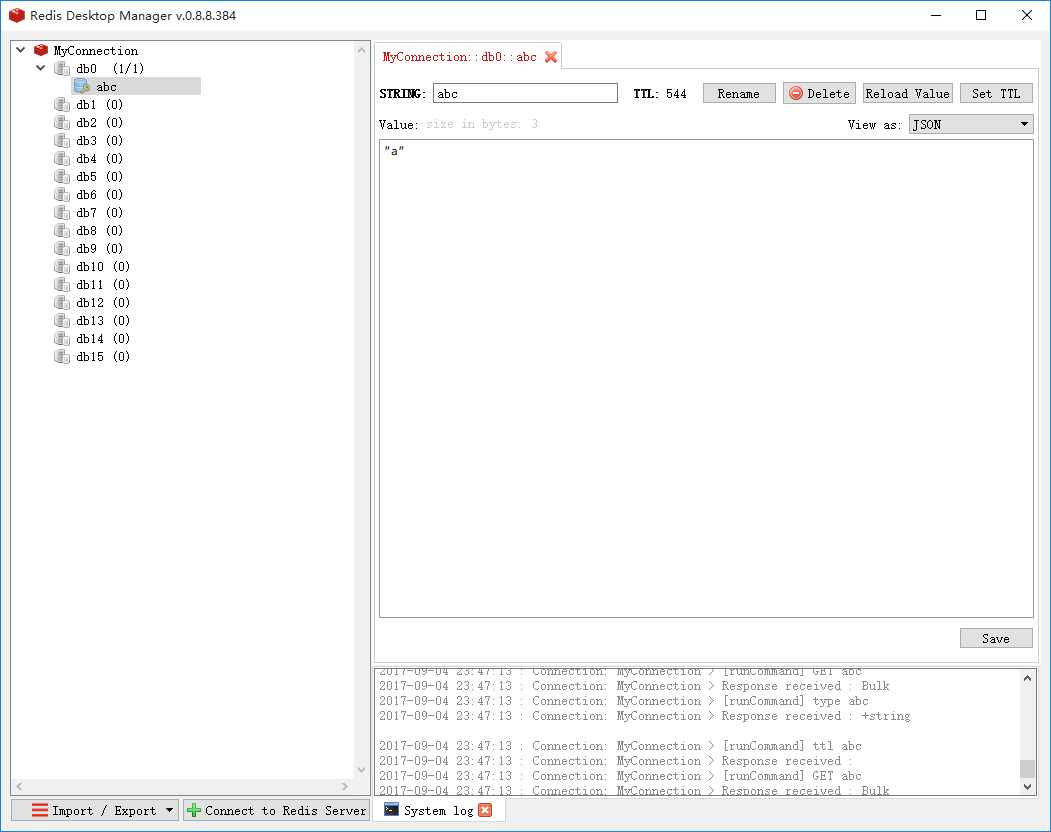Click tree horizontal scroll left arrow
This screenshot has width=1051, height=832.
(19, 786)
